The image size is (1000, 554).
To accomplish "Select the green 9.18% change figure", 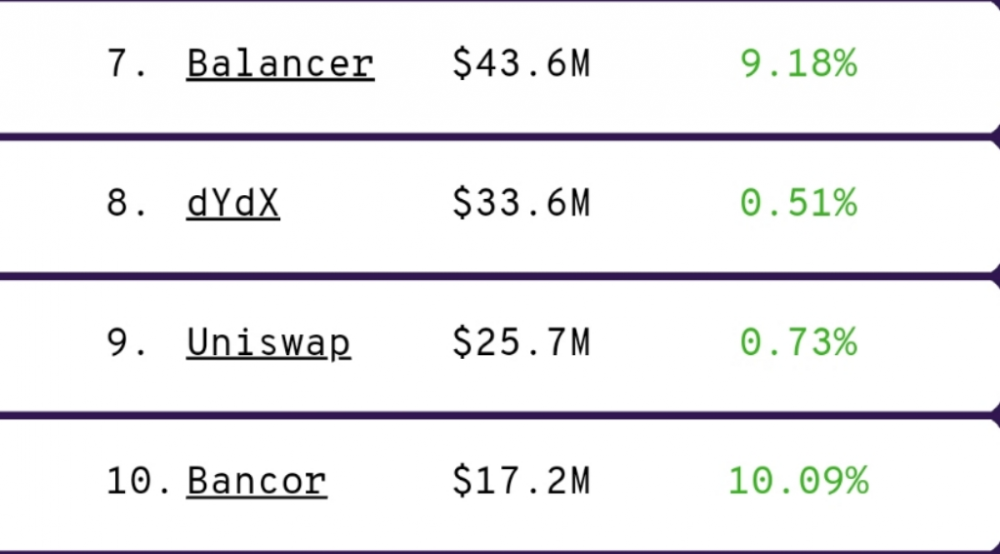I will [x=798, y=64].
